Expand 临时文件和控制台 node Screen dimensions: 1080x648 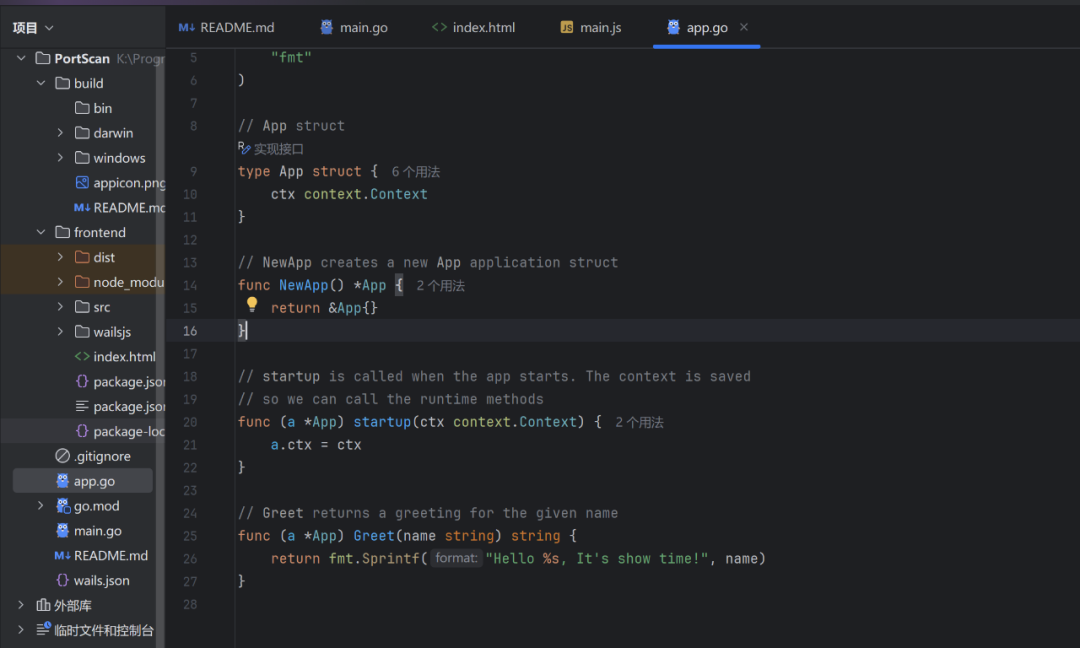pos(21,629)
